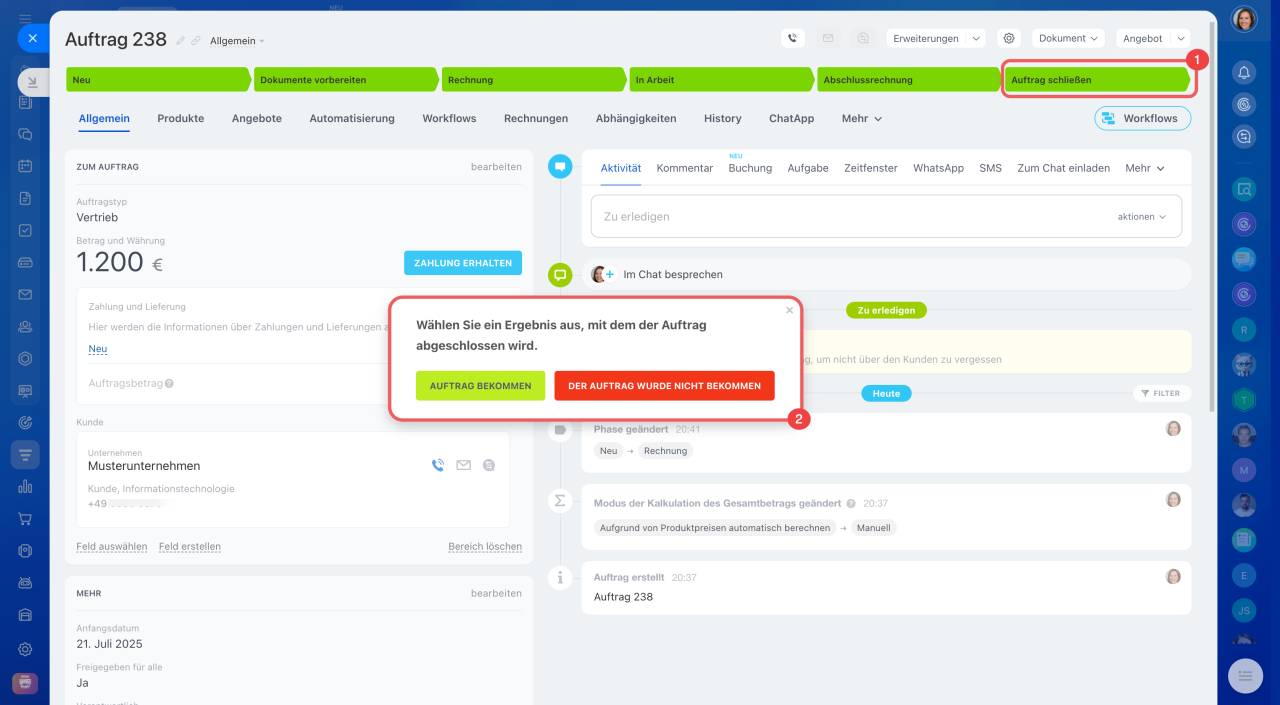Viewport: 1280px width, 705px height.
Task: Call Musterunternehmen using the phone icon
Action: coord(438,465)
